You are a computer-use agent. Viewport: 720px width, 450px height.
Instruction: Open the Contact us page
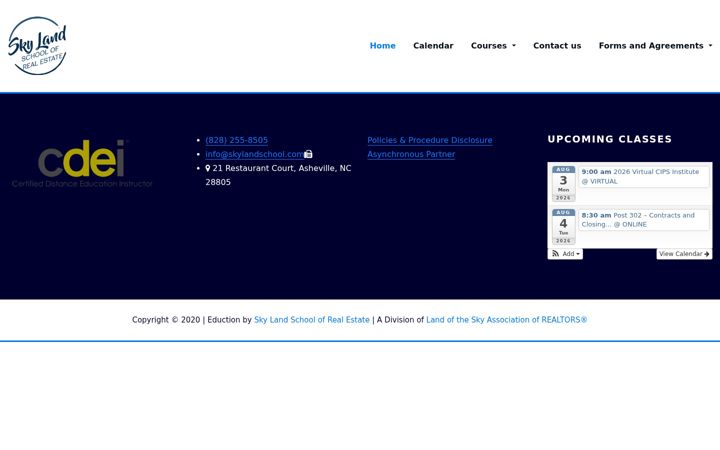pyautogui.click(x=557, y=46)
